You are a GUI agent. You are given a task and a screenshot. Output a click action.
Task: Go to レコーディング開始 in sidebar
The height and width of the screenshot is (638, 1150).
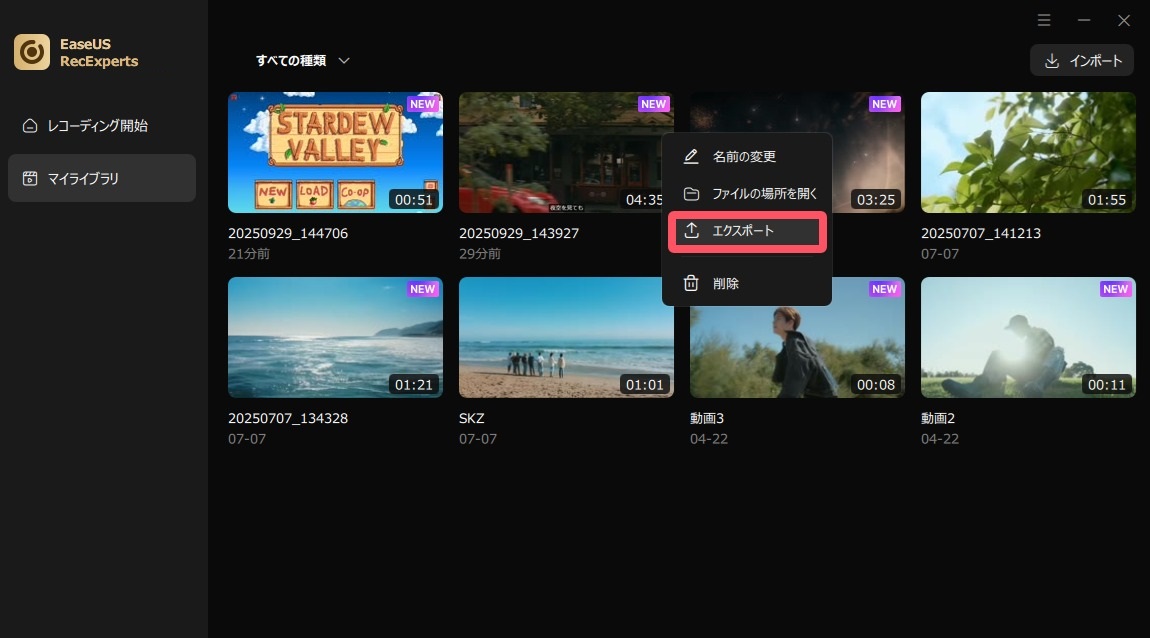click(x=97, y=126)
